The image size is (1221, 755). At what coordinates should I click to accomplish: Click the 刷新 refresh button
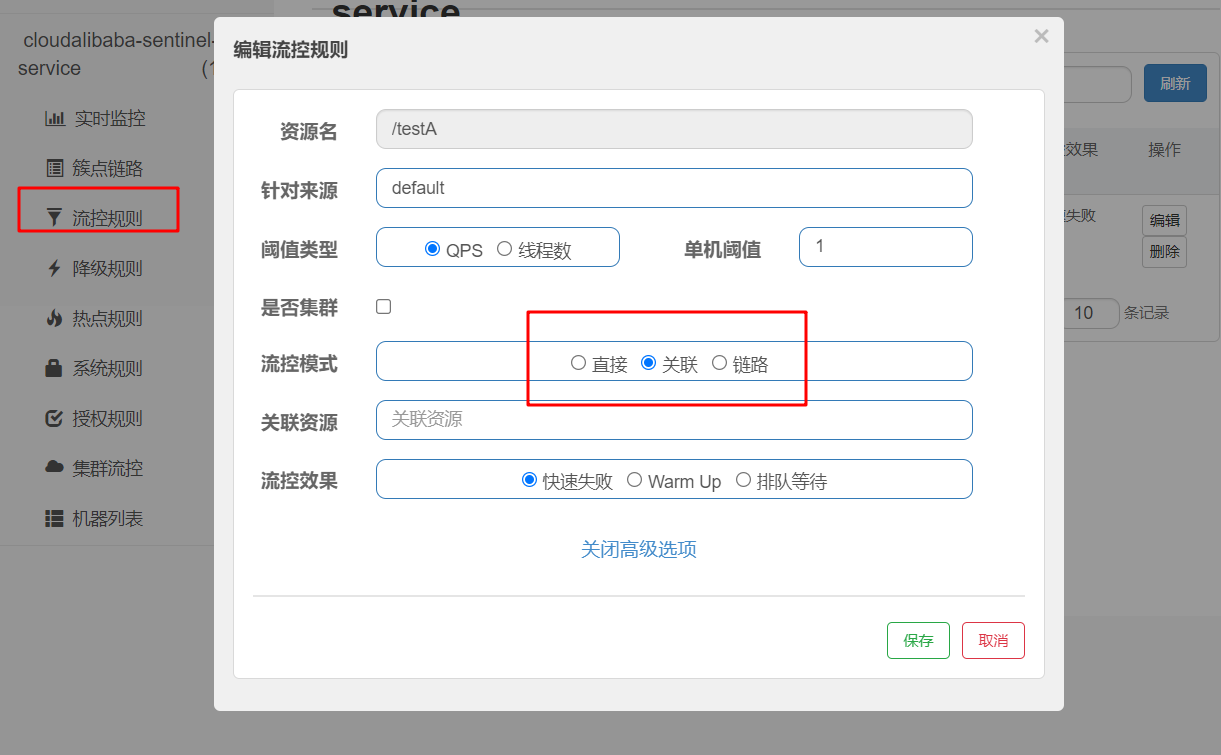click(1175, 84)
